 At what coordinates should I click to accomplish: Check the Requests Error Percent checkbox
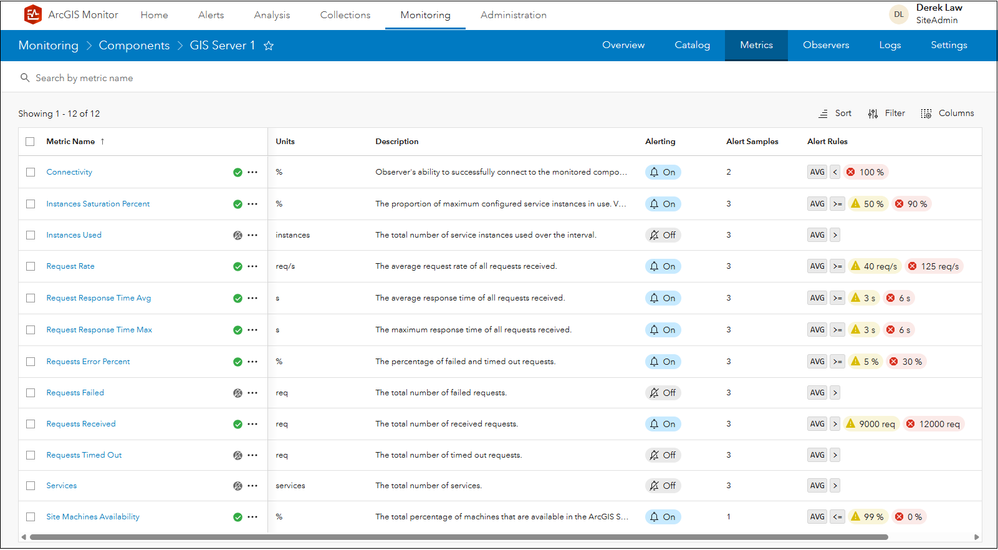coord(30,362)
